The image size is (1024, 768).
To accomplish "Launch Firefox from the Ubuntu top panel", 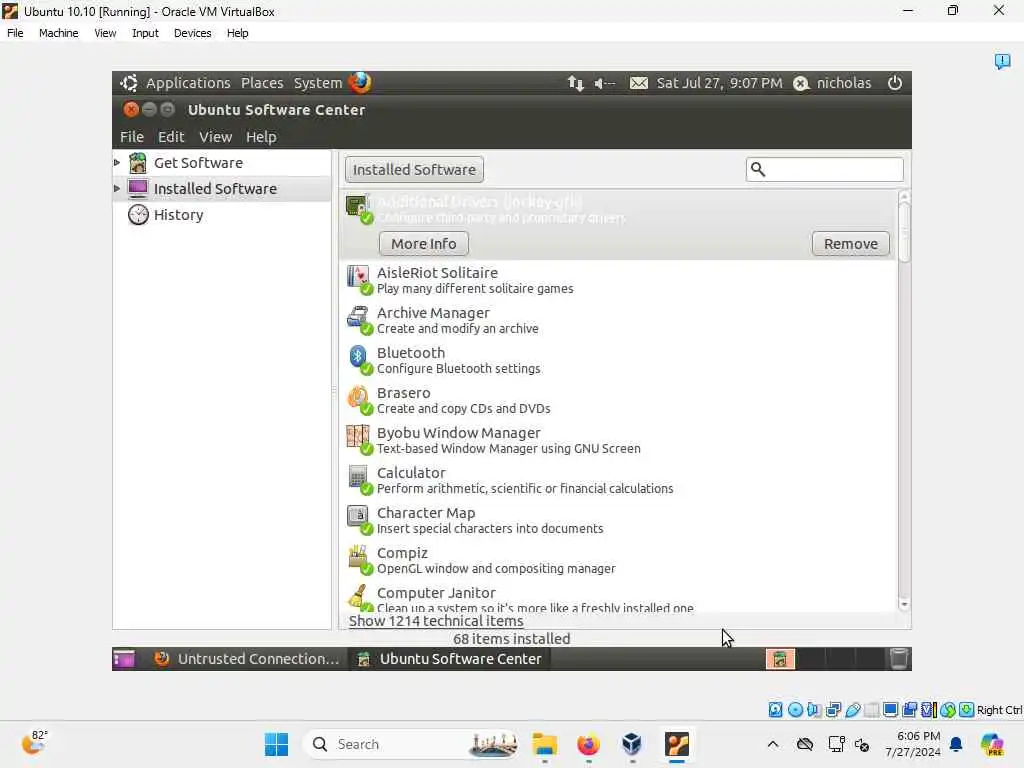I will (x=360, y=82).
